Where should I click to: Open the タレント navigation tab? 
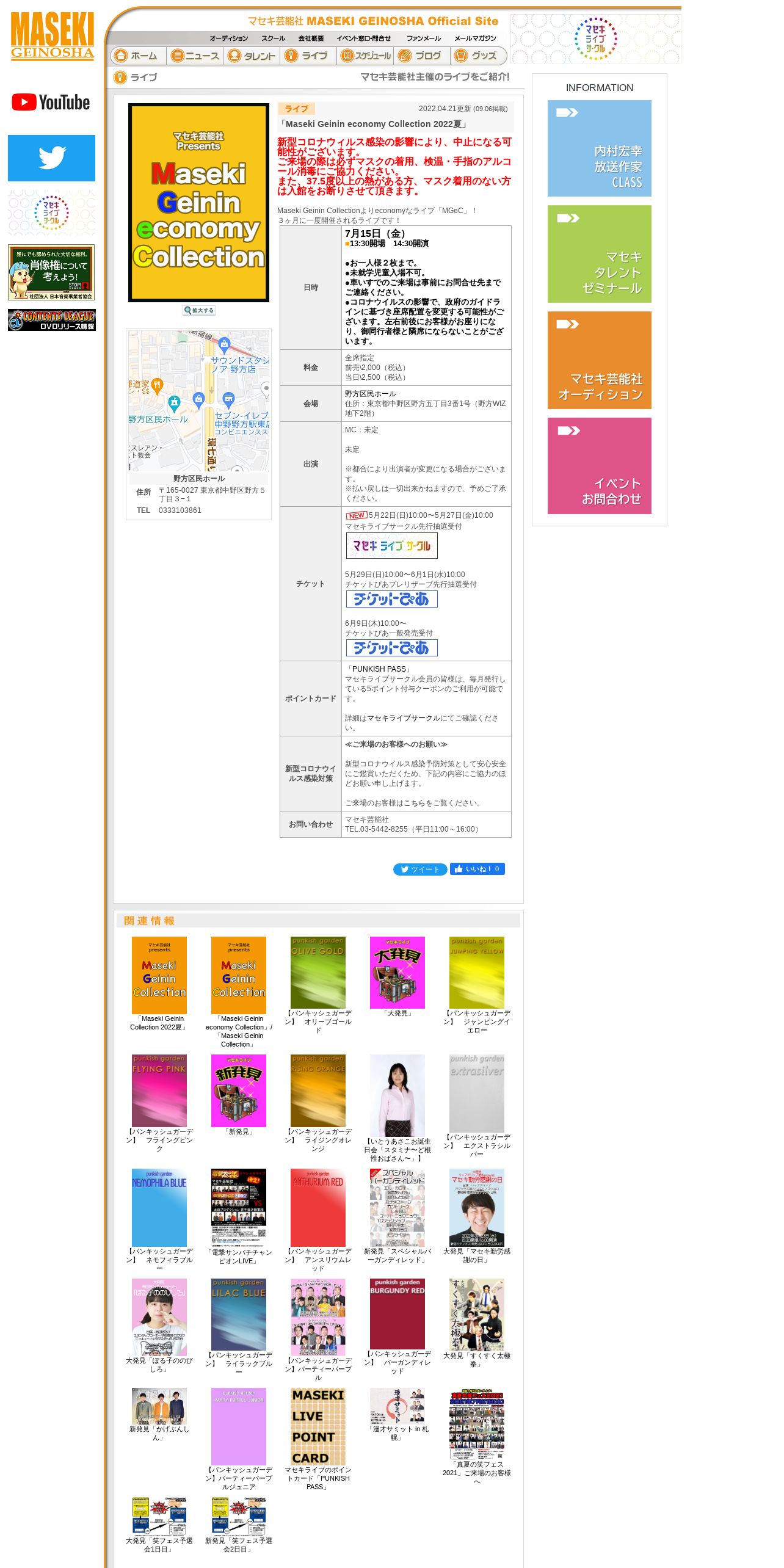tap(252, 56)
